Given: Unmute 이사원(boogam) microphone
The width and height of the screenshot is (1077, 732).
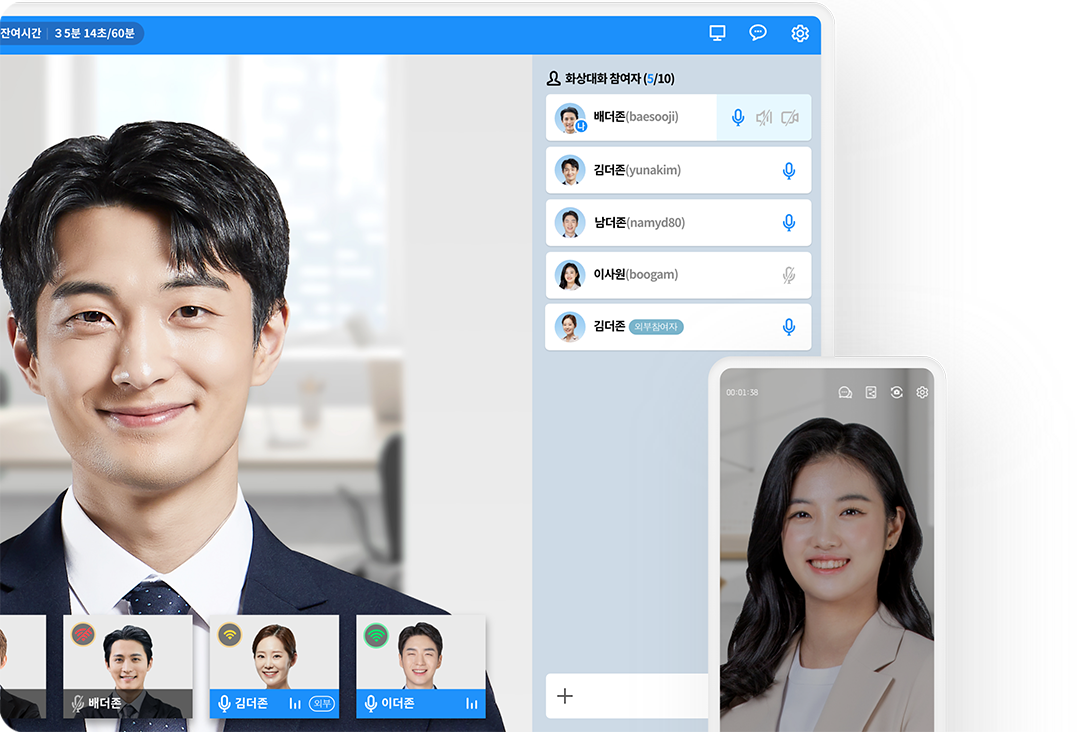Looking at the screenshot, I should click(x=789, y=275).
